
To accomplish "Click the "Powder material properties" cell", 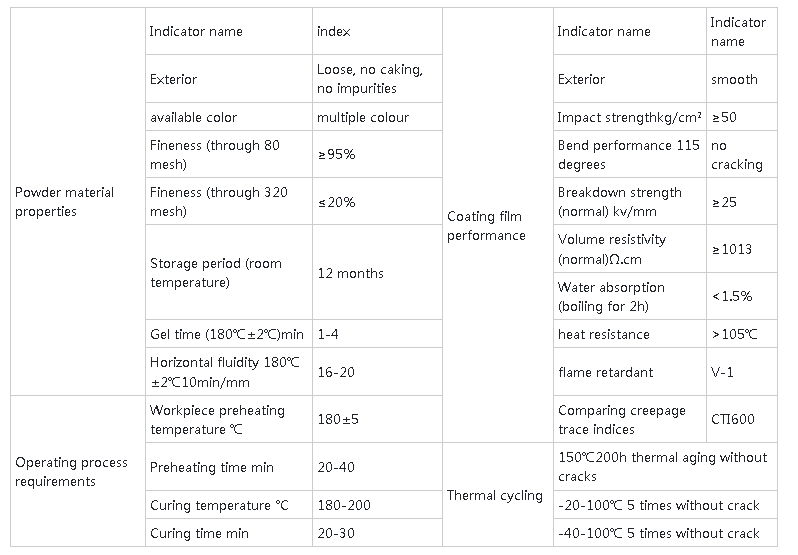I will [64, 202].
